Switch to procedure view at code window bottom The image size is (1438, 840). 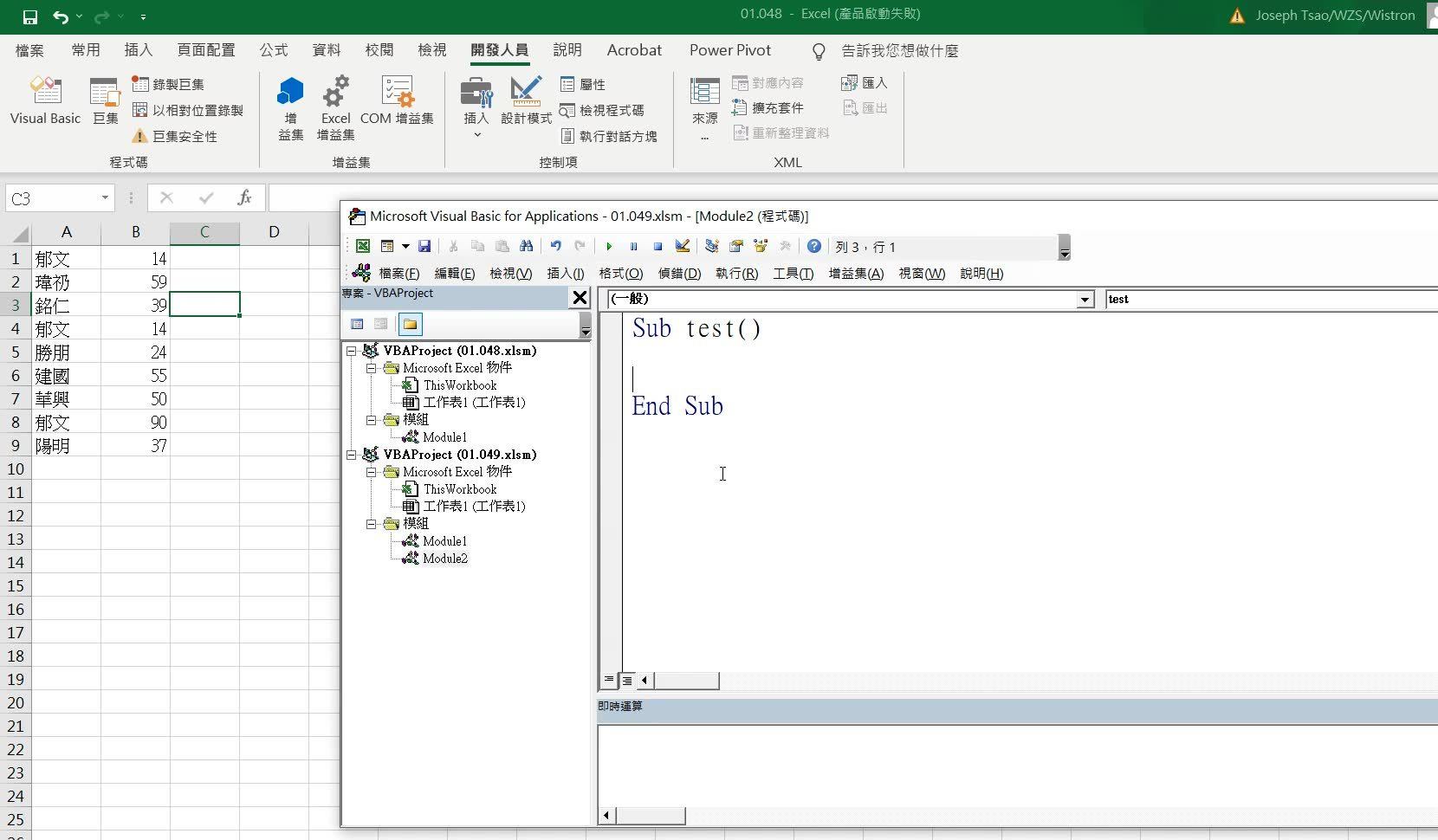point(609,680)
